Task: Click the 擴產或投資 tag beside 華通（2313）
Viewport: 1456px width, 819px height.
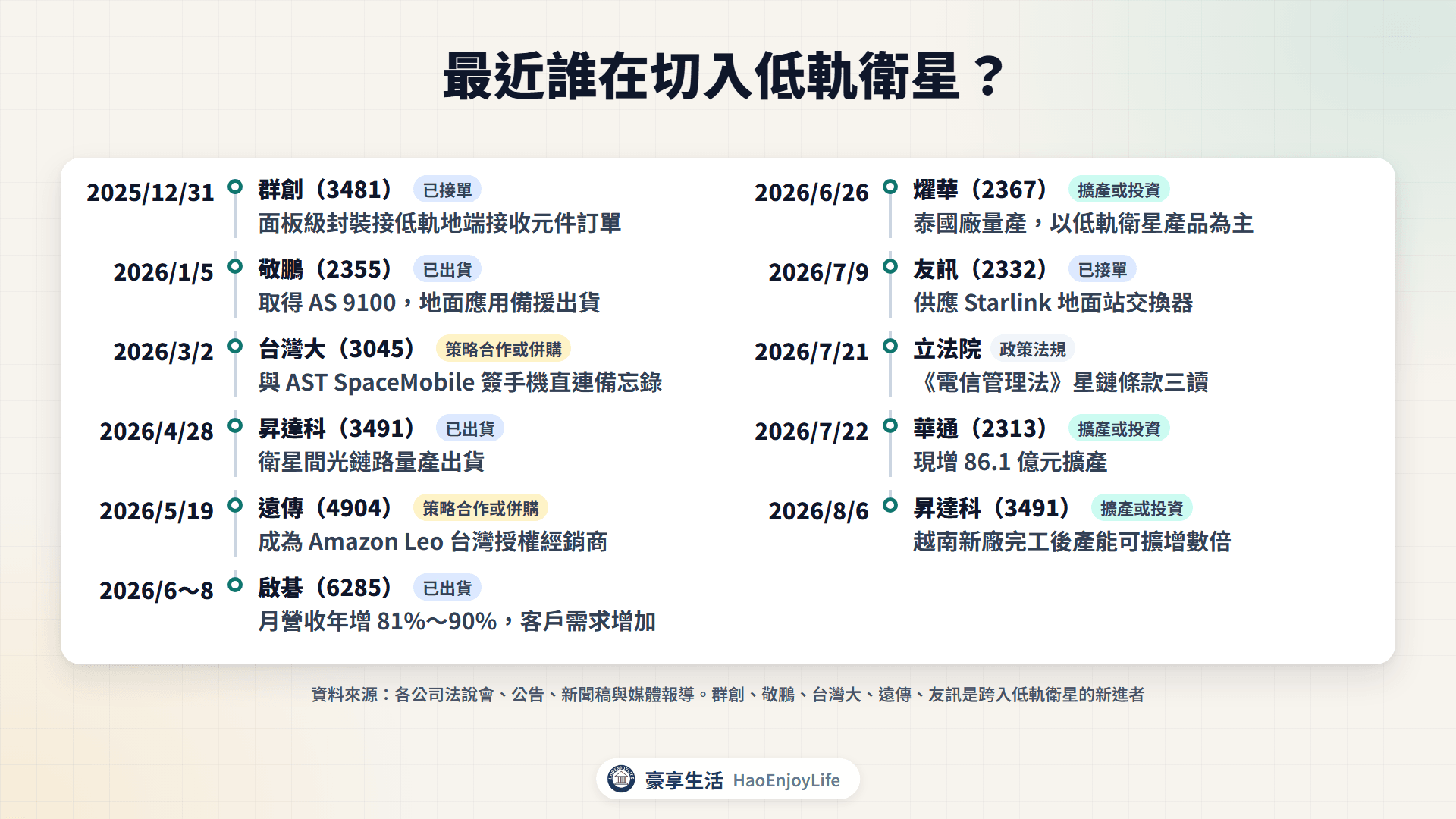Action: 1119,428
